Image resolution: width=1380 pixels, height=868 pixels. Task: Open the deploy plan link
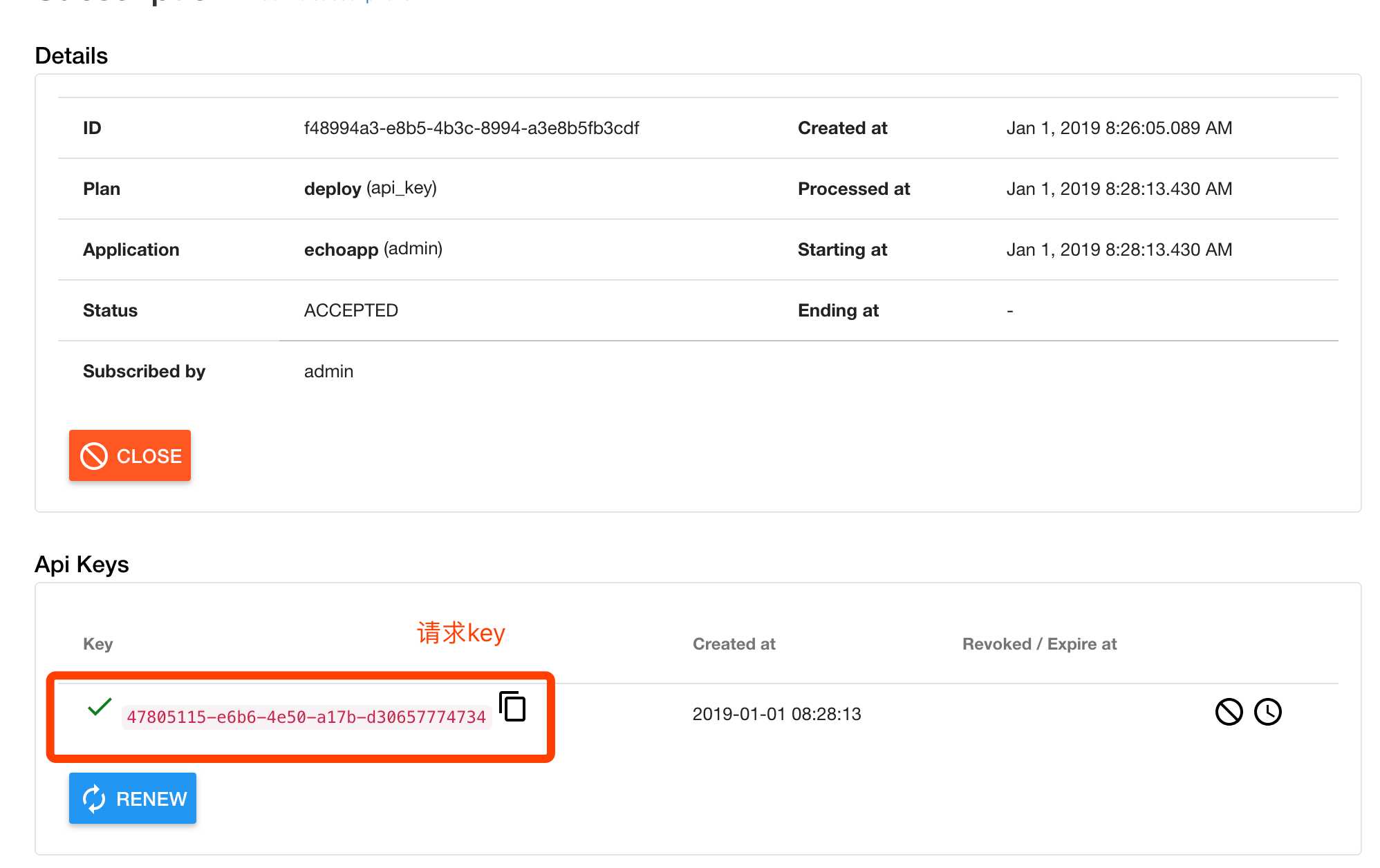333,189
